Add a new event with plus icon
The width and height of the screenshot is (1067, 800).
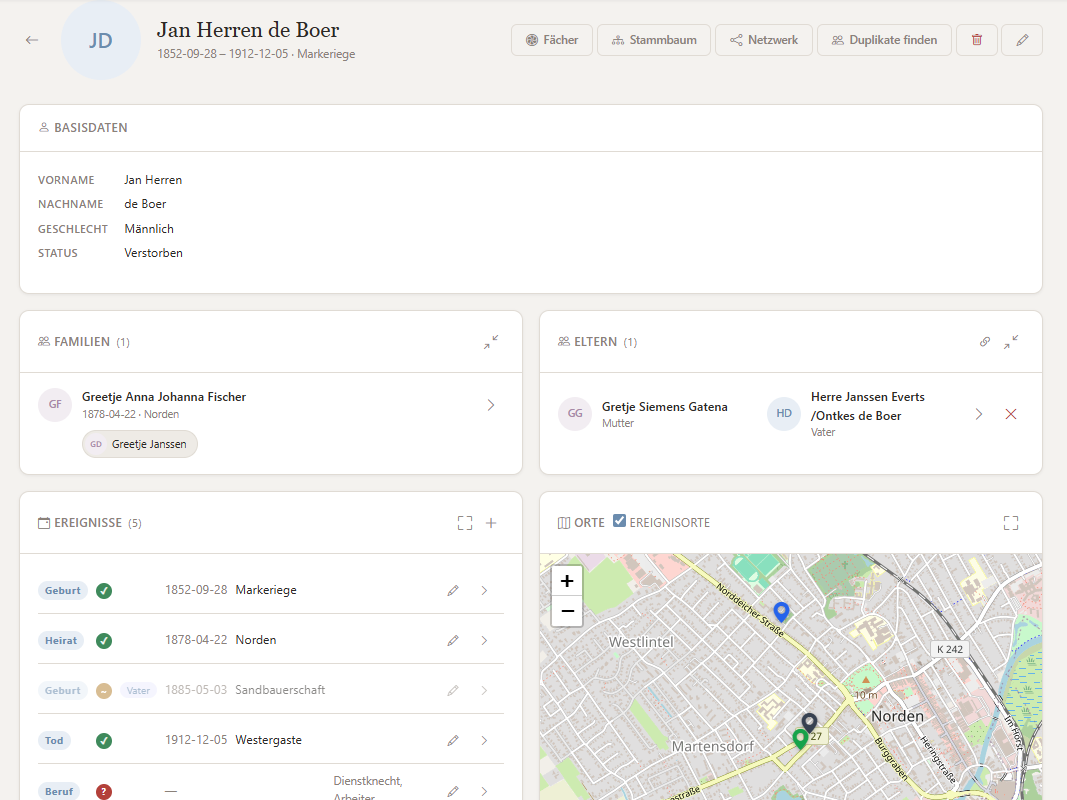tap(491, 523)
